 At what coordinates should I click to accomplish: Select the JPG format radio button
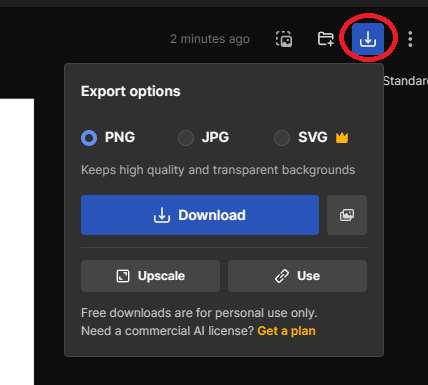[x=186, y=138]
